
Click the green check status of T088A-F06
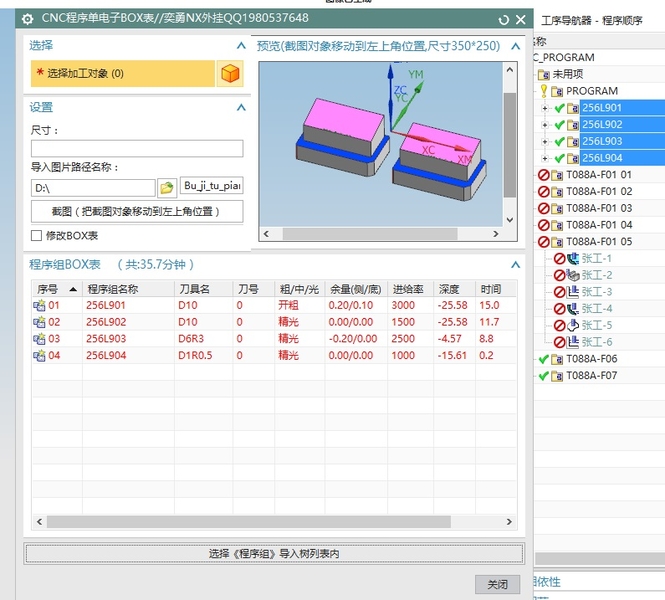[x=543, y=359]
